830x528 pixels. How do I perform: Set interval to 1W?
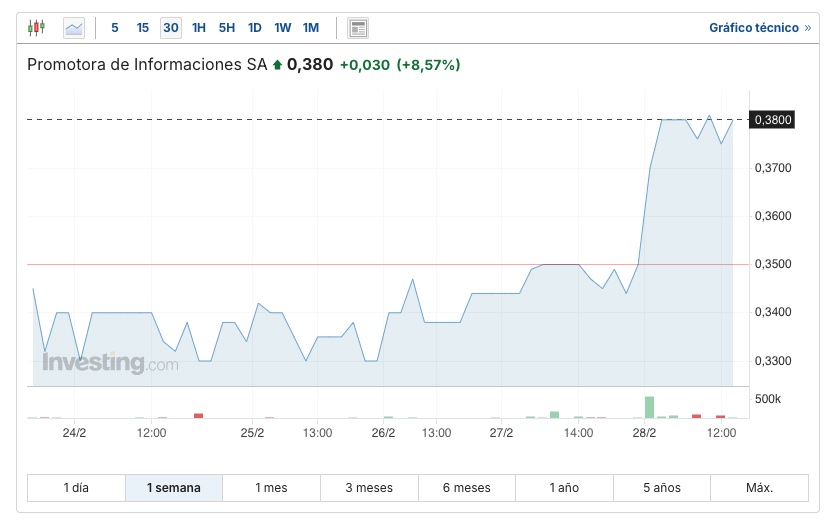[283, 28]
